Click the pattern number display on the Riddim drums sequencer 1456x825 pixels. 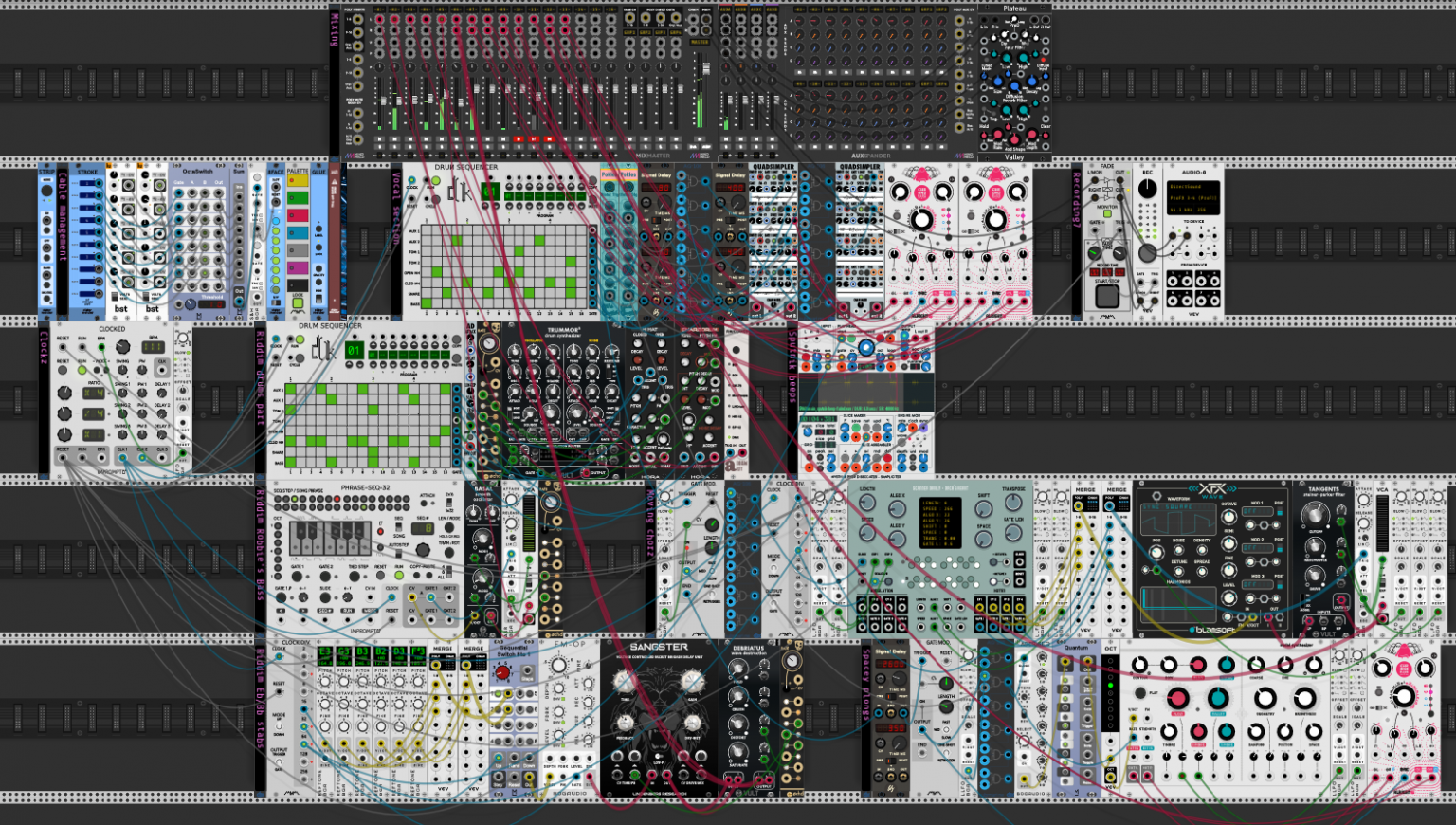pyautogui.click(x=354, y=350)
